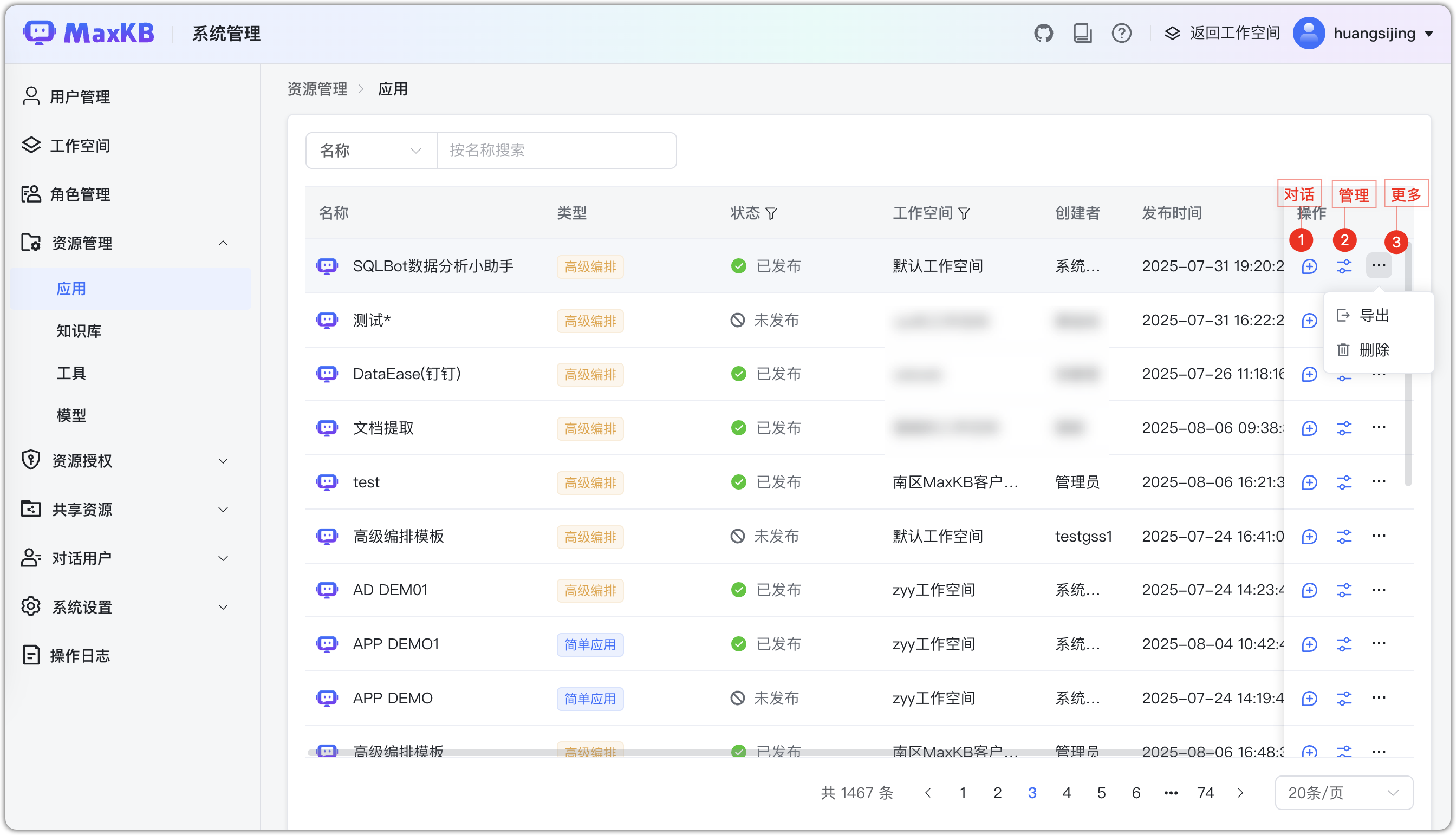1456x835 pixels.
Task: Open the 名称 search type dropdown
Action: (x=371, y=150)
